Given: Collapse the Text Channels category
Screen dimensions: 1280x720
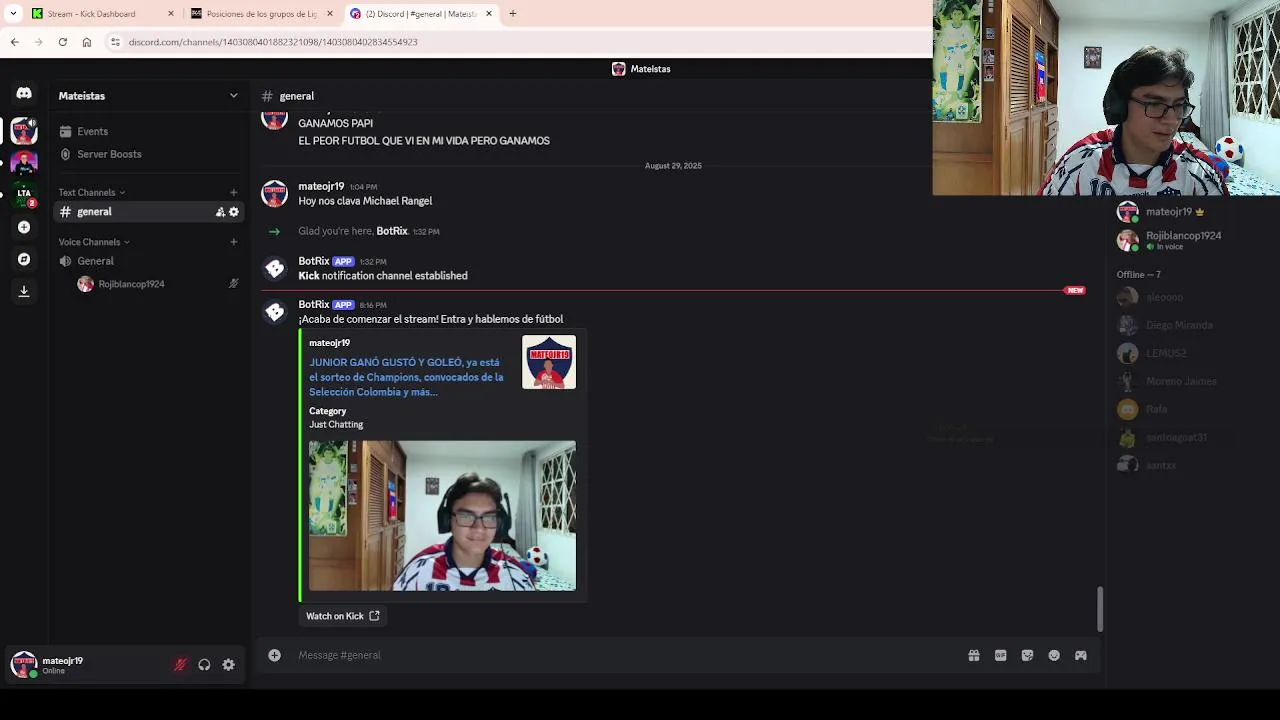Looking at the screenshot, I should [91, 192].
